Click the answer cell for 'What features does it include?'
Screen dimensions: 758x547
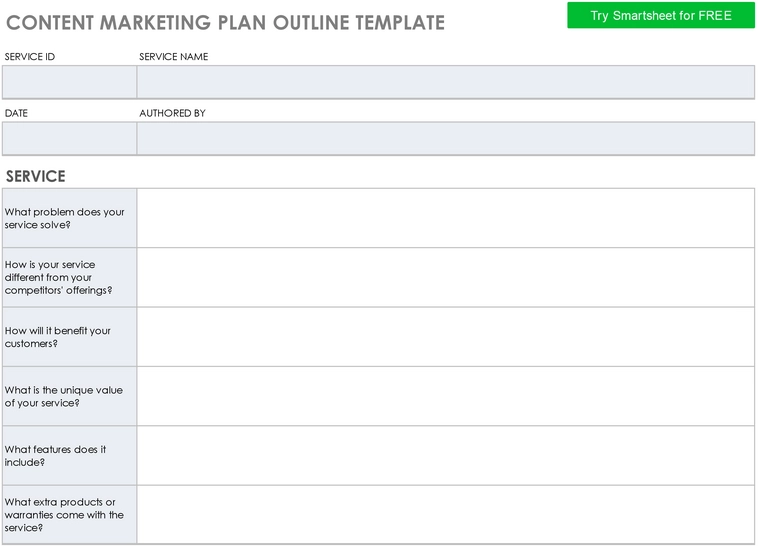click(445, 456)
